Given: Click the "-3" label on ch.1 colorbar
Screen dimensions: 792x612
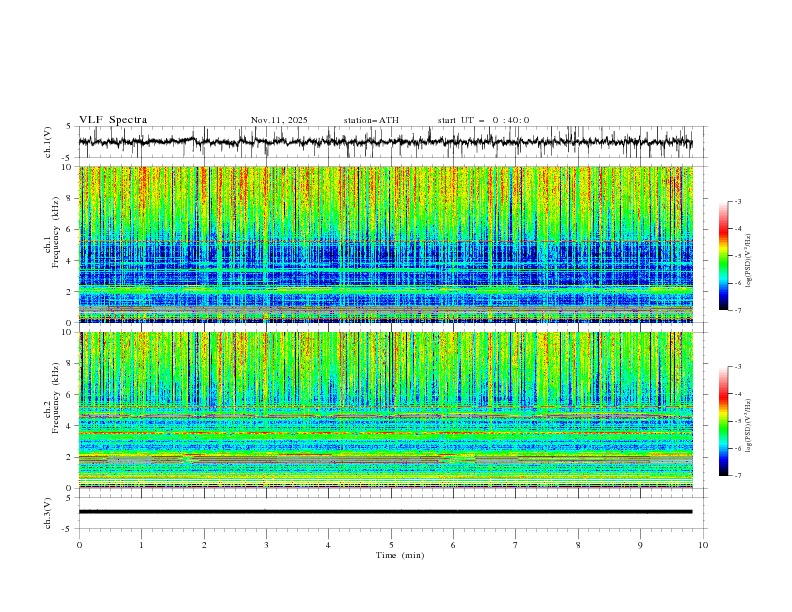Looking at the screenshot, I should point(737,201).
